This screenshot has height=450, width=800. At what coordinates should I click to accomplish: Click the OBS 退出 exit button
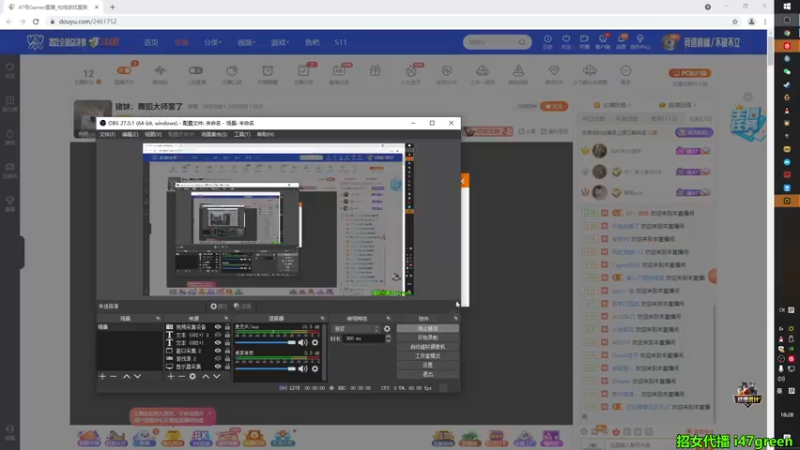(428, 374)
